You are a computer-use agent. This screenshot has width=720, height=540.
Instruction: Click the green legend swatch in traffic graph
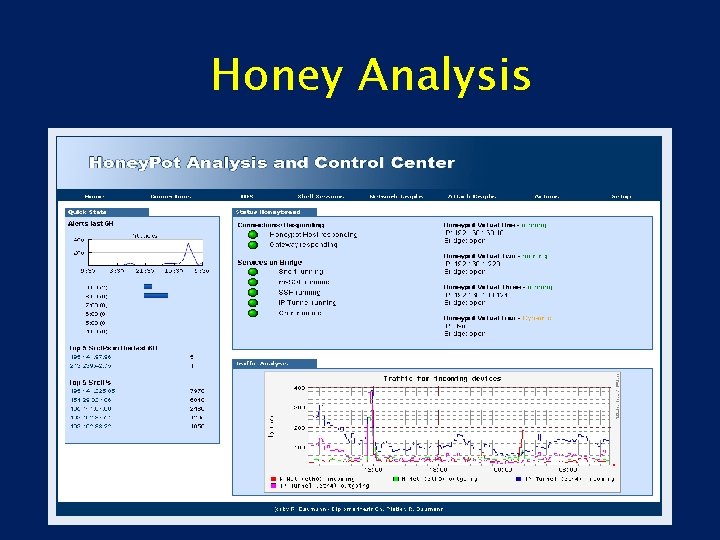coord(396,479)
